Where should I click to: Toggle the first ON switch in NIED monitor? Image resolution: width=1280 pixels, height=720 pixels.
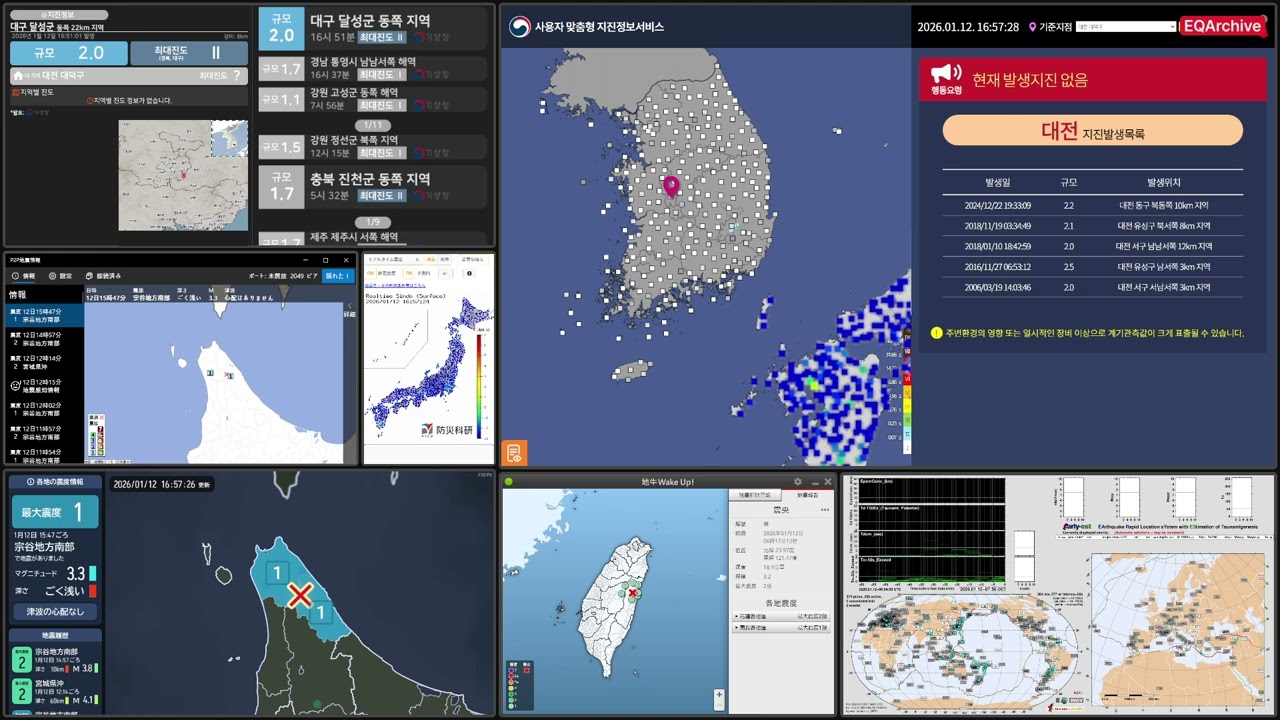369,272
